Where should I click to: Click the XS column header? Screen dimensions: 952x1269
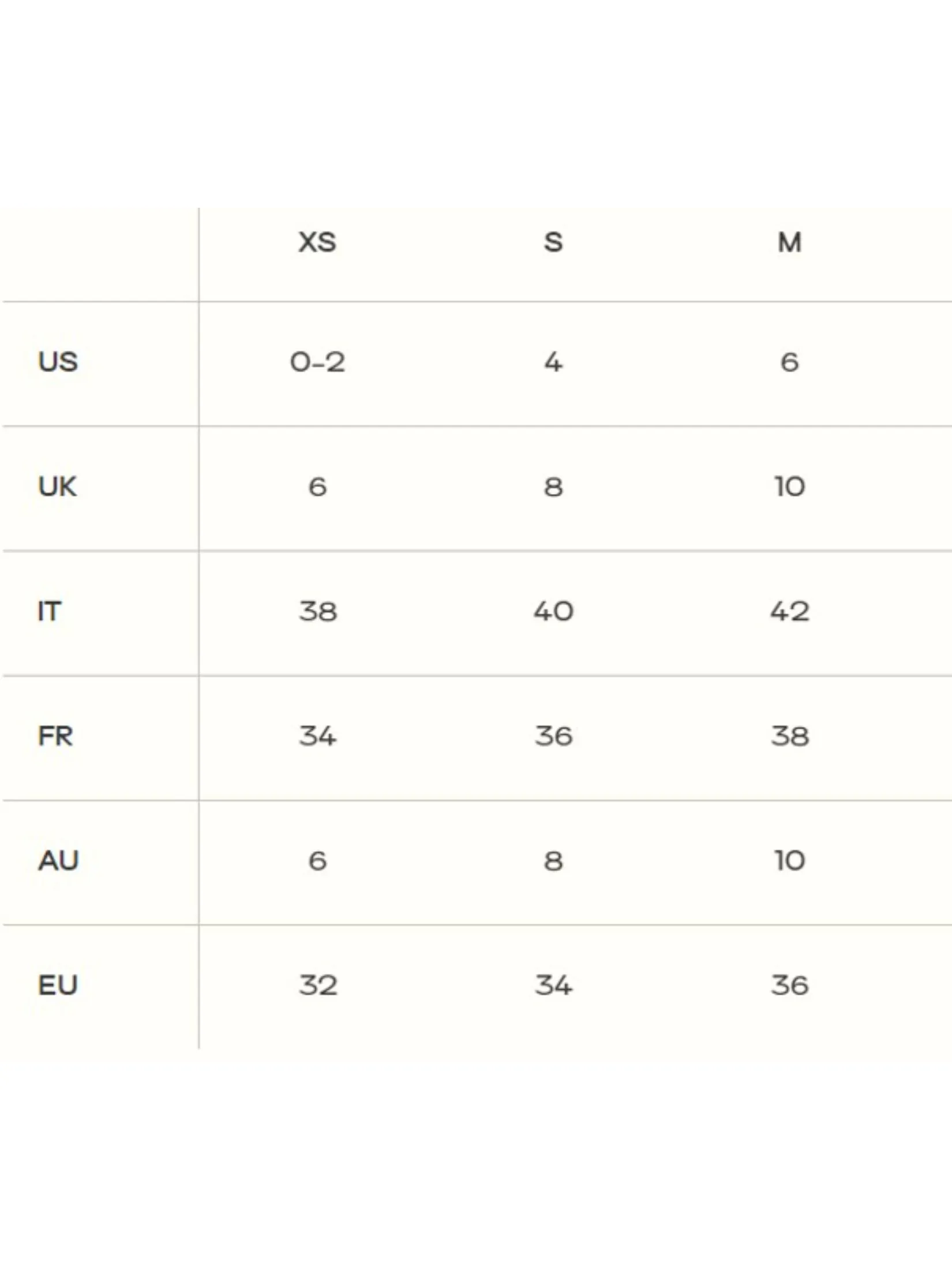[317, 242]
